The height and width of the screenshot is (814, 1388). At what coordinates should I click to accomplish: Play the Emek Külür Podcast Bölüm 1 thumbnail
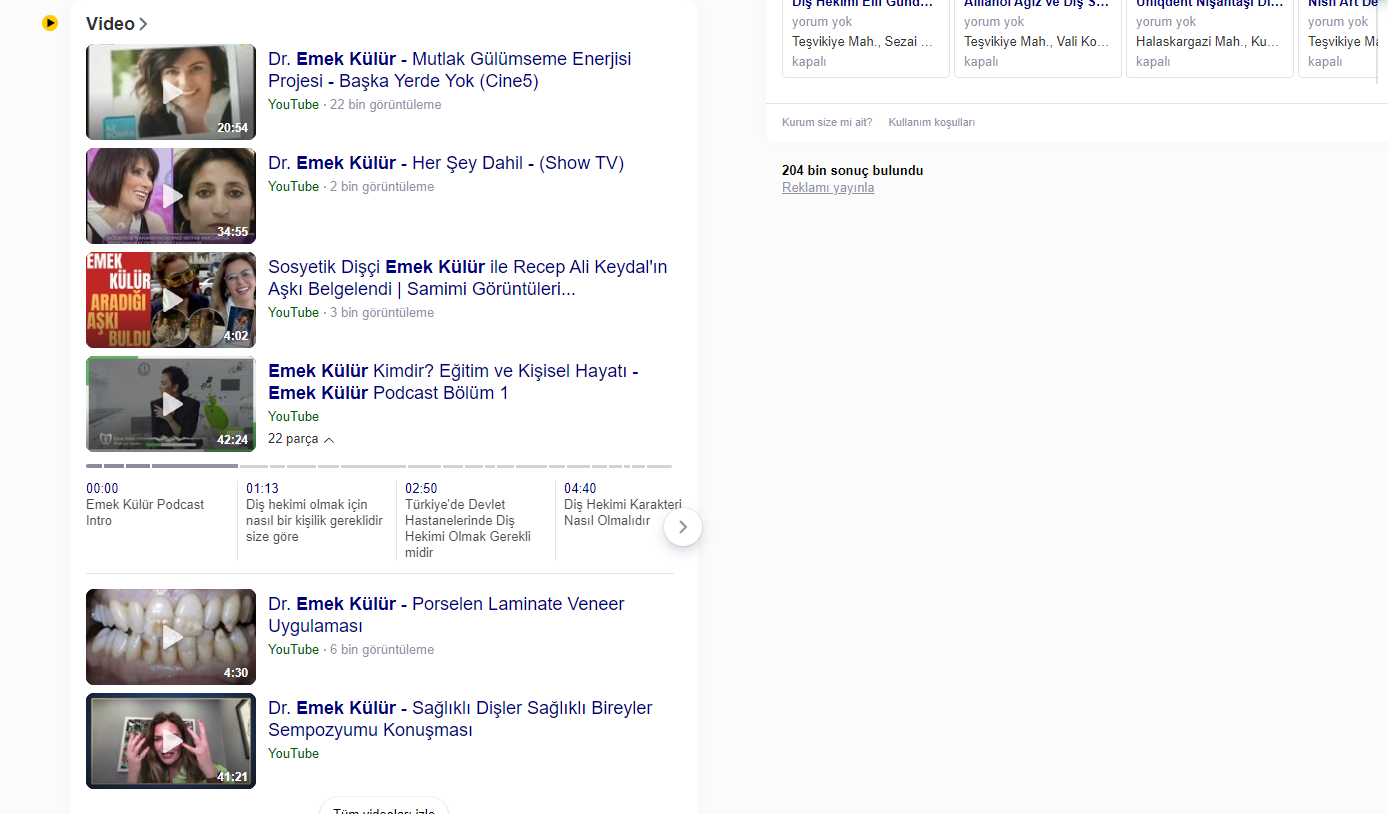(x=171, y=404)
